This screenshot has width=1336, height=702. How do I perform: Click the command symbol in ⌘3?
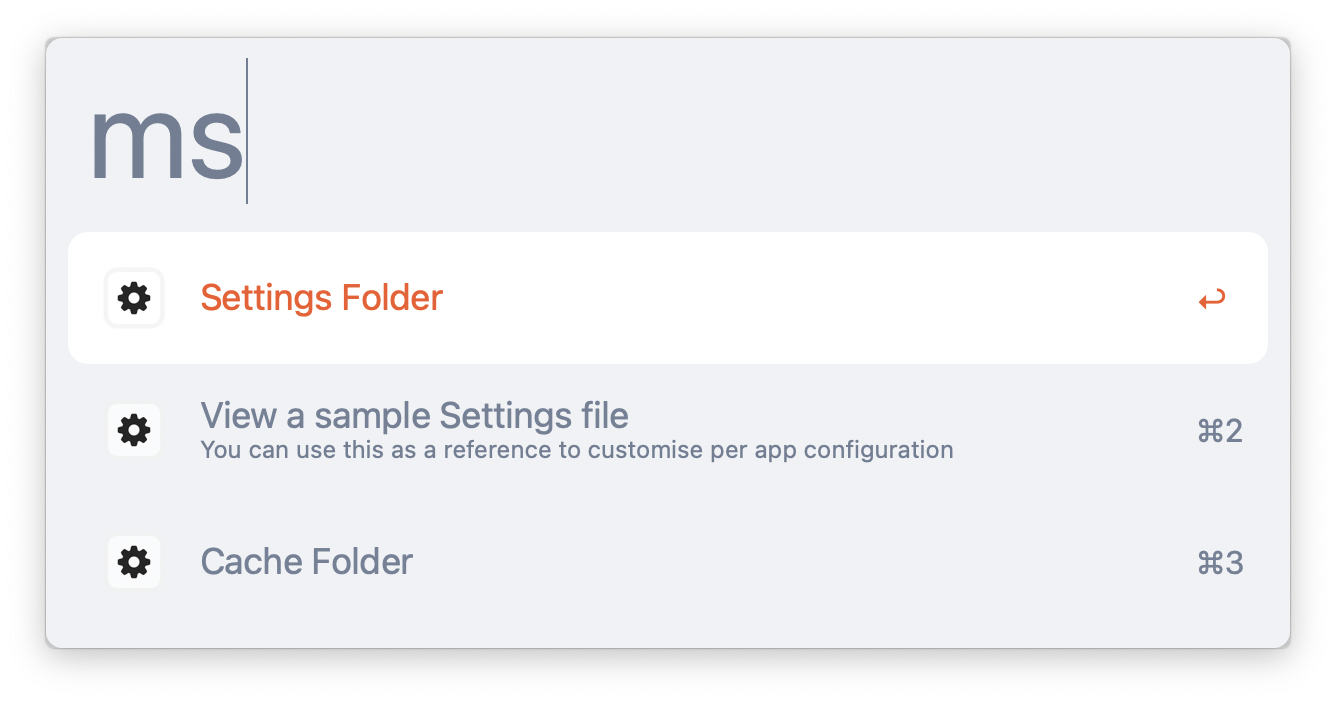[x=1208, y=563]
